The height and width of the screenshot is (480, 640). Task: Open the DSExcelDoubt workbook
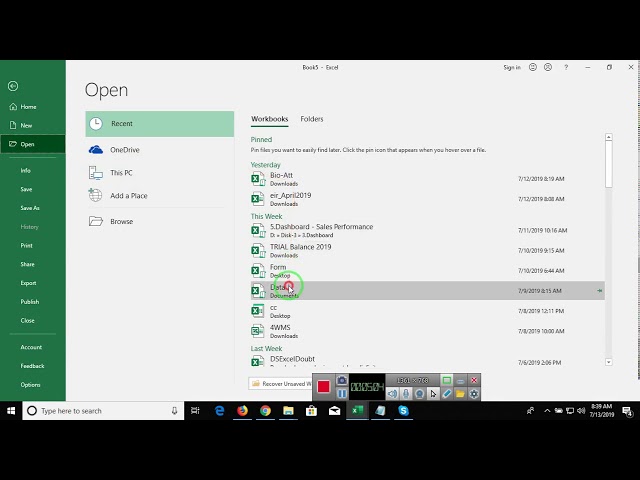[x=427, y=361]
